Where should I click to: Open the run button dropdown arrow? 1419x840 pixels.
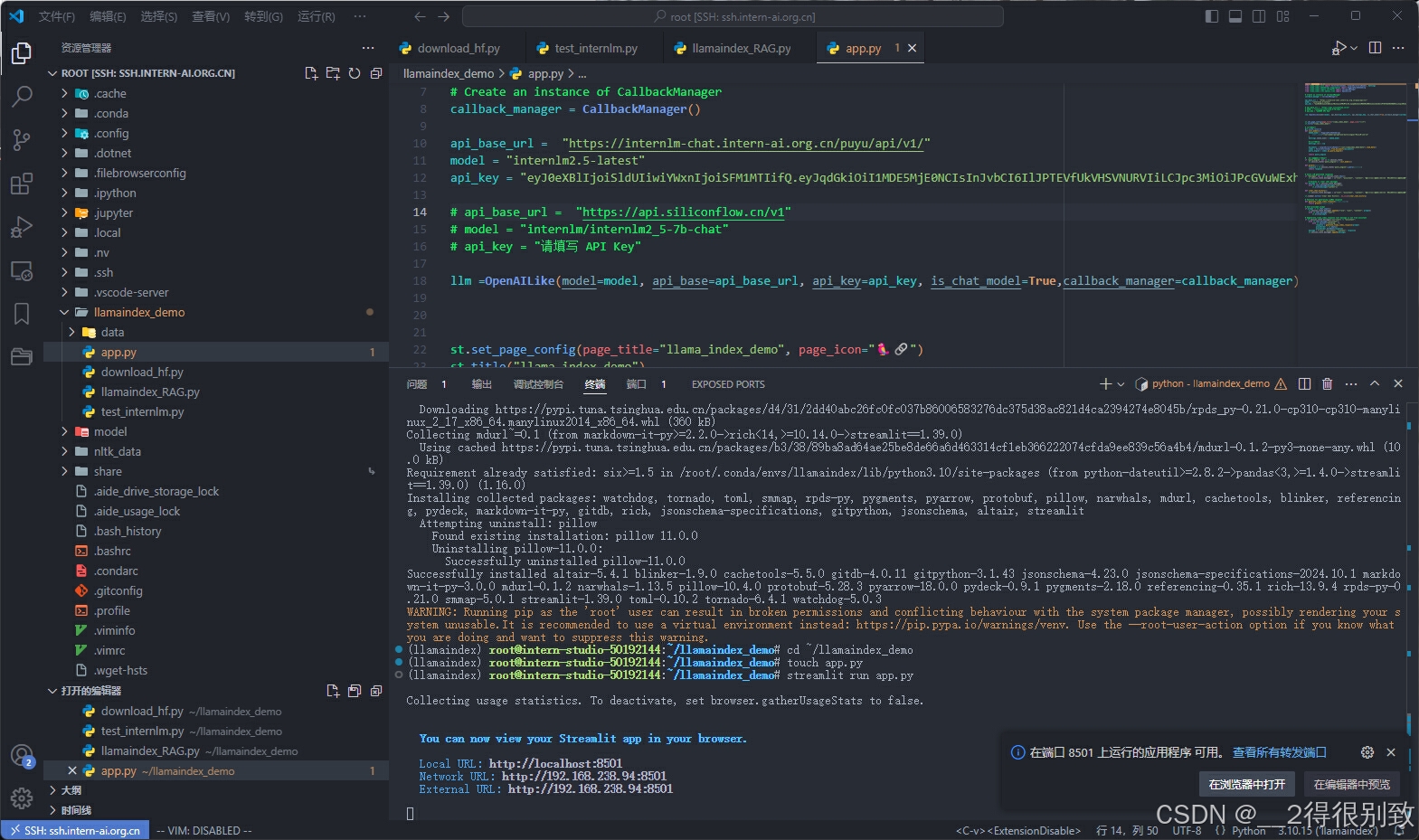pyautogui.click(x=1354, y=48)
